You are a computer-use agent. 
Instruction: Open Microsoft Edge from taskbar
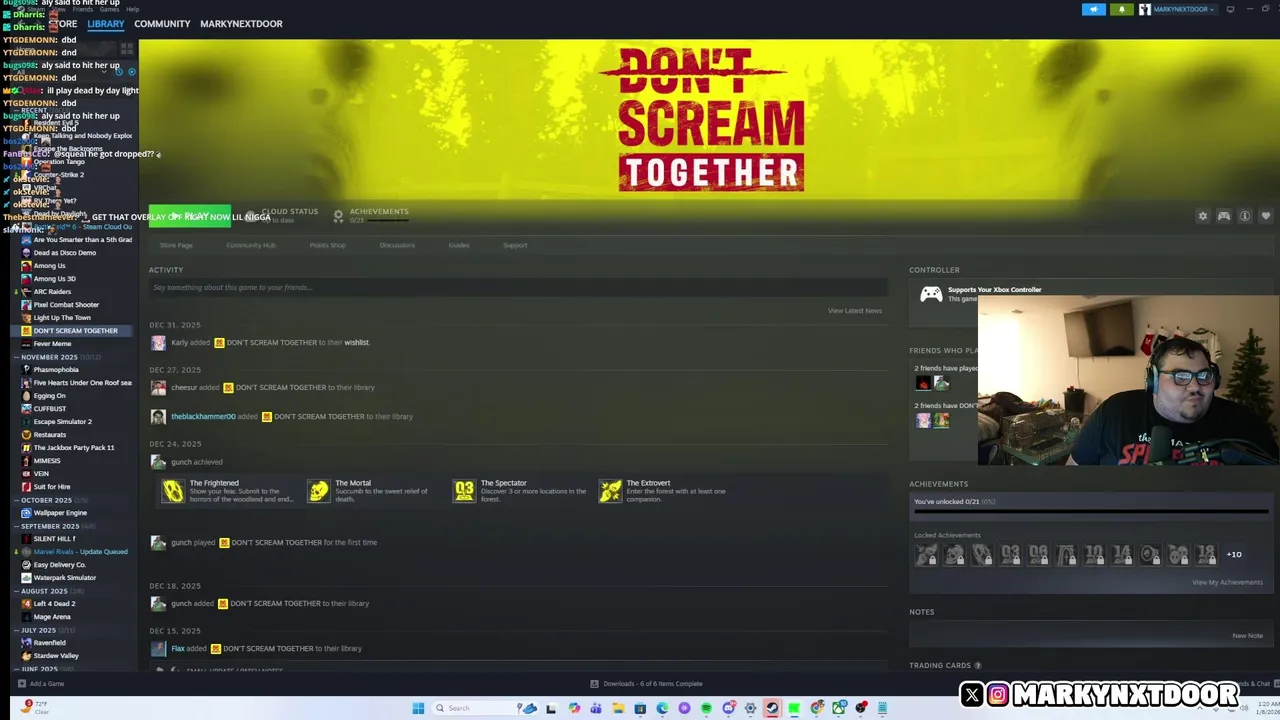point(662,708)
